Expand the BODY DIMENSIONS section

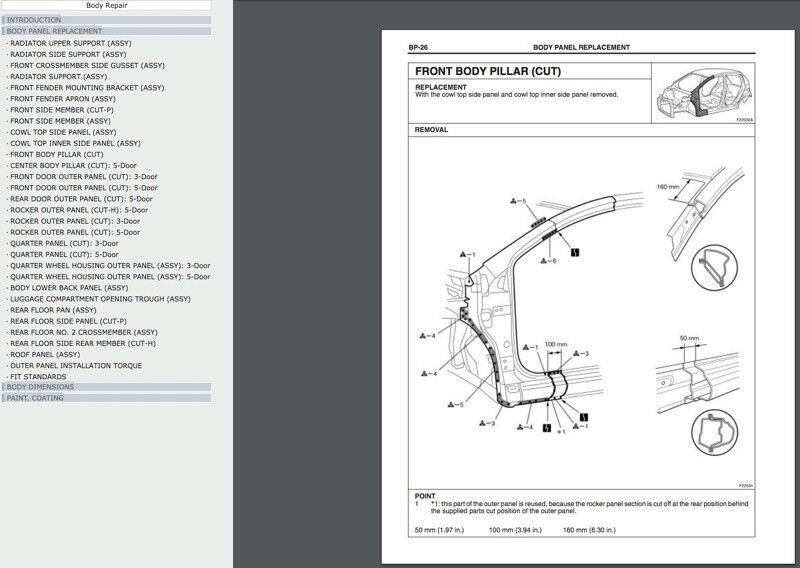40,387
